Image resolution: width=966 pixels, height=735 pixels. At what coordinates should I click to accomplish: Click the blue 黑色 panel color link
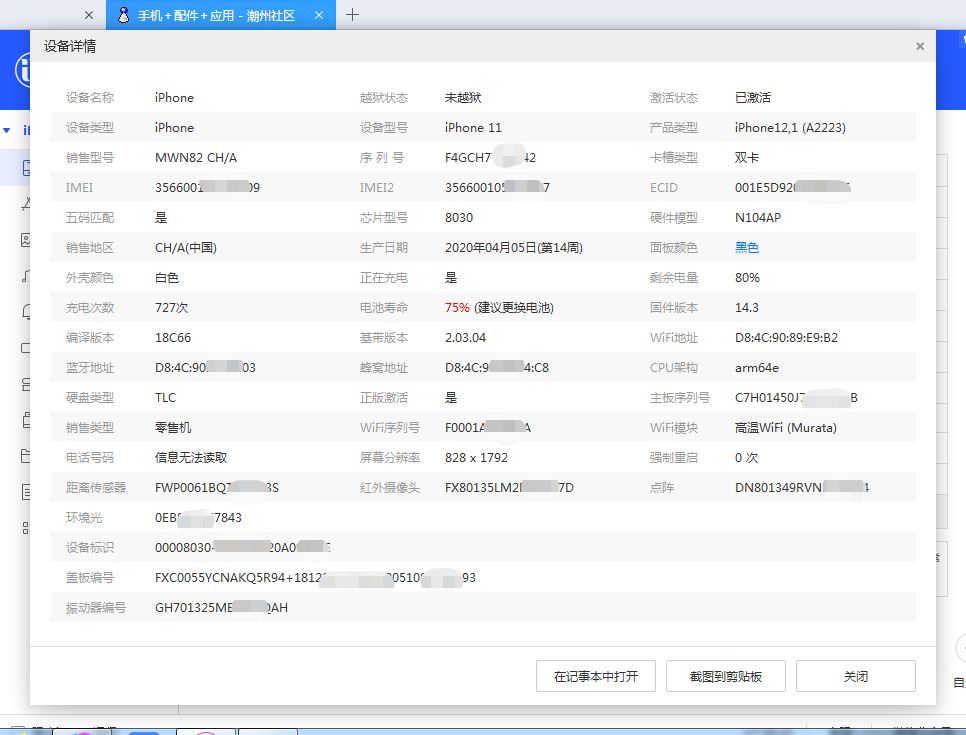[x=747, y=248]
